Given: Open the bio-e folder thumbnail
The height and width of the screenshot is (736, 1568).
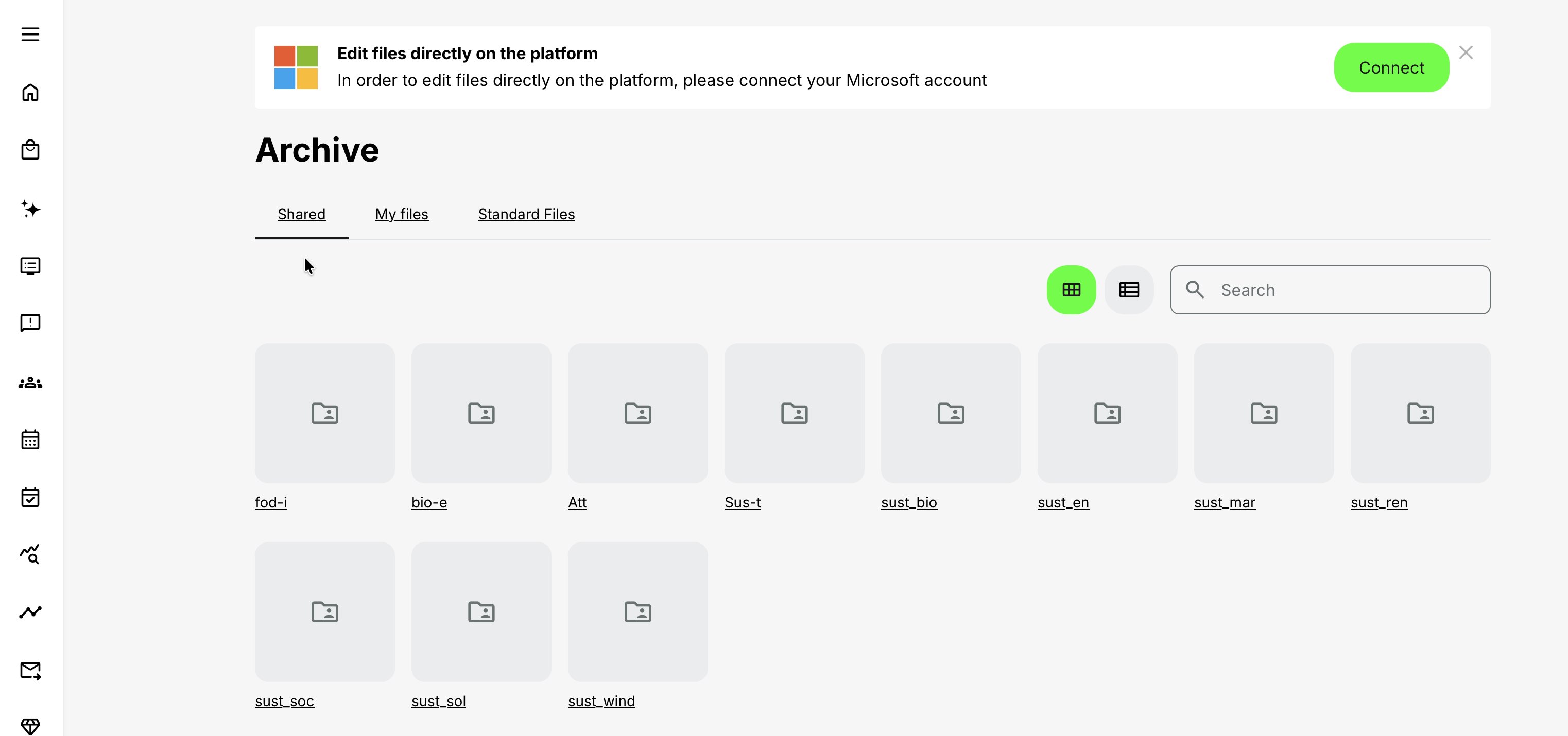Looking at the screenshot, I should point(481,414).
